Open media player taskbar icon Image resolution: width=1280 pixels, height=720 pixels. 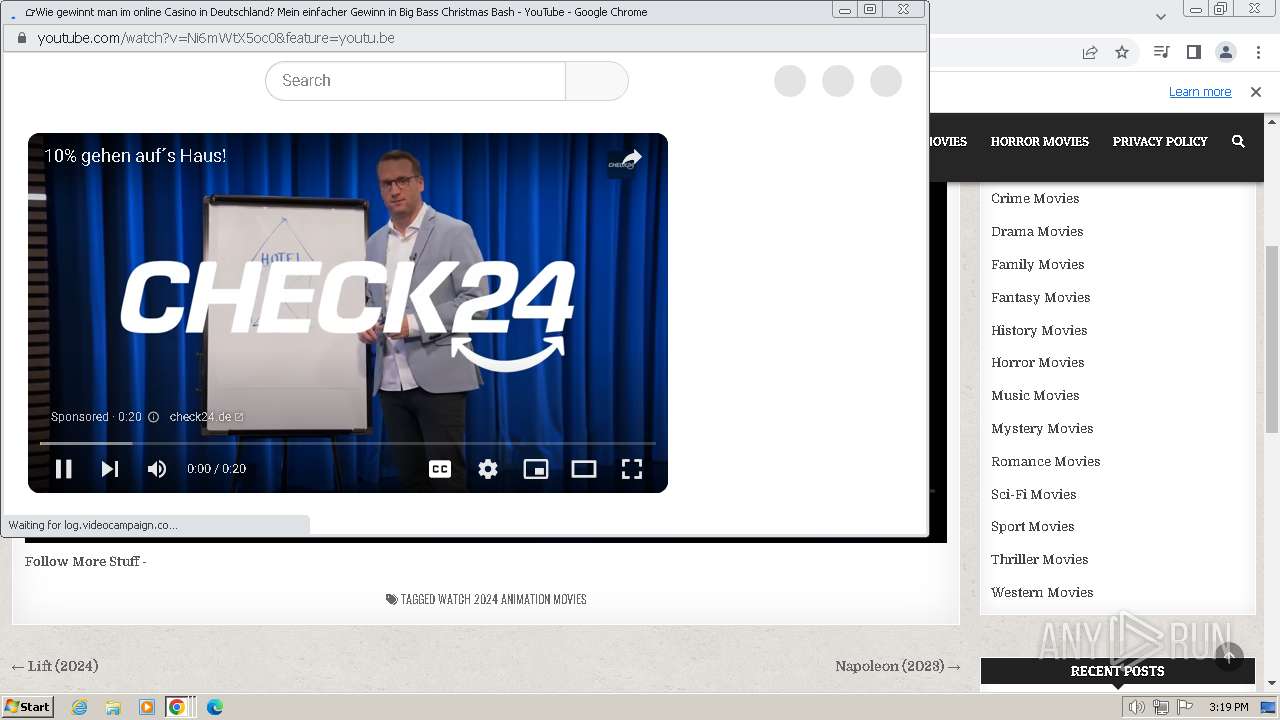tap(146, 707)
